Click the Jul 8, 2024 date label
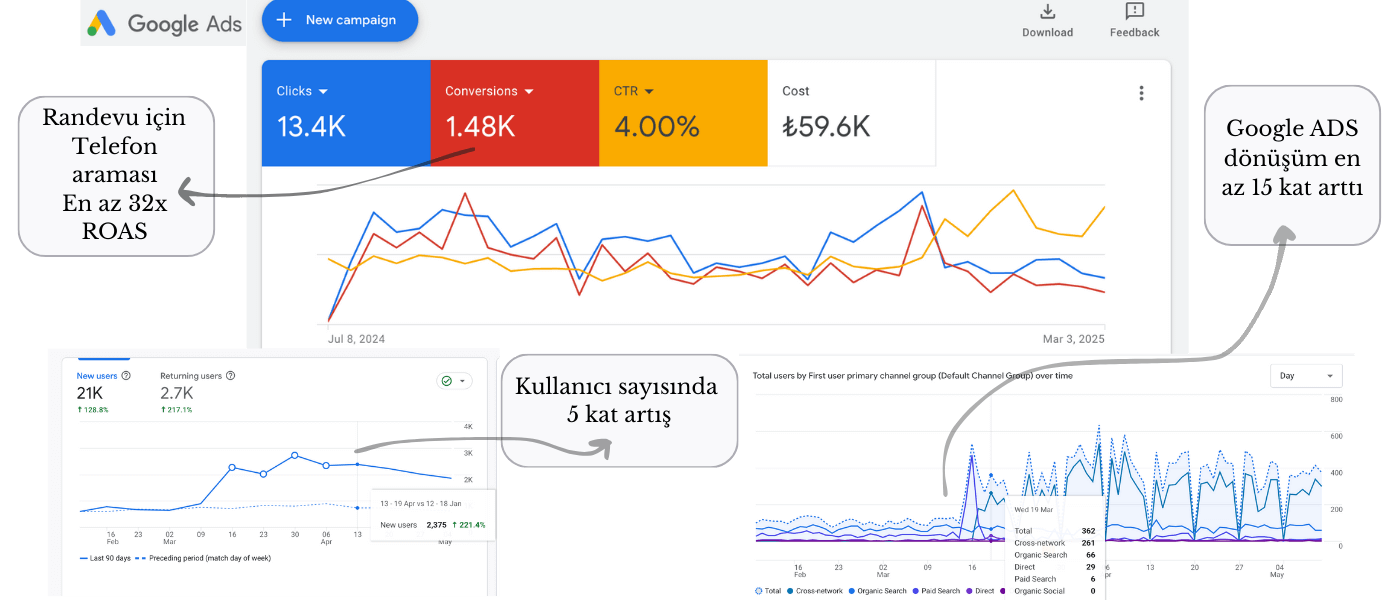Viewport: 1400px width, 600px height. 357,339
